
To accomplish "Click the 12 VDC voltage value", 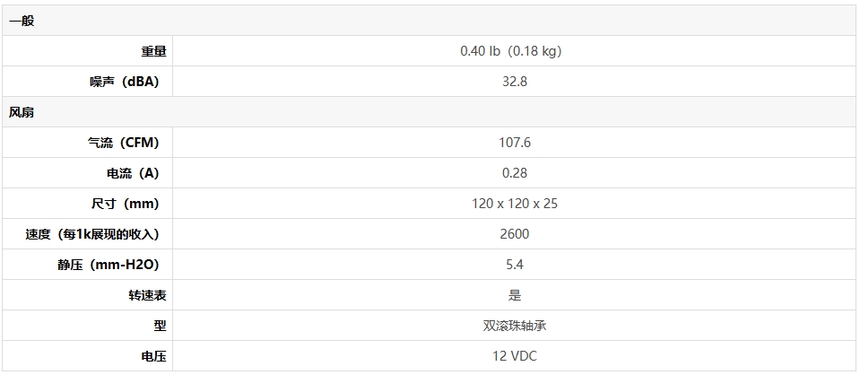I will pos(514,357).
